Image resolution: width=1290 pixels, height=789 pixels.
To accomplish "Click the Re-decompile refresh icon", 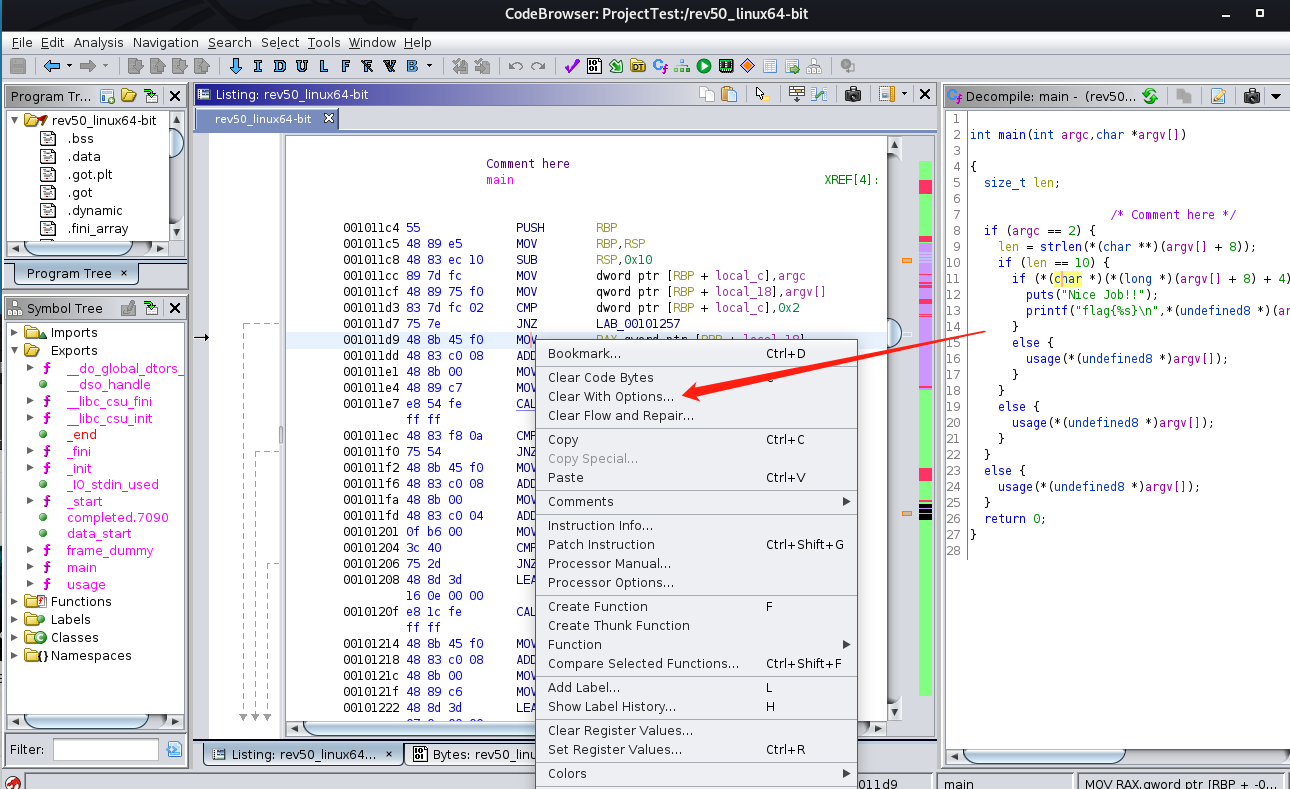I will click(1150, 96).
